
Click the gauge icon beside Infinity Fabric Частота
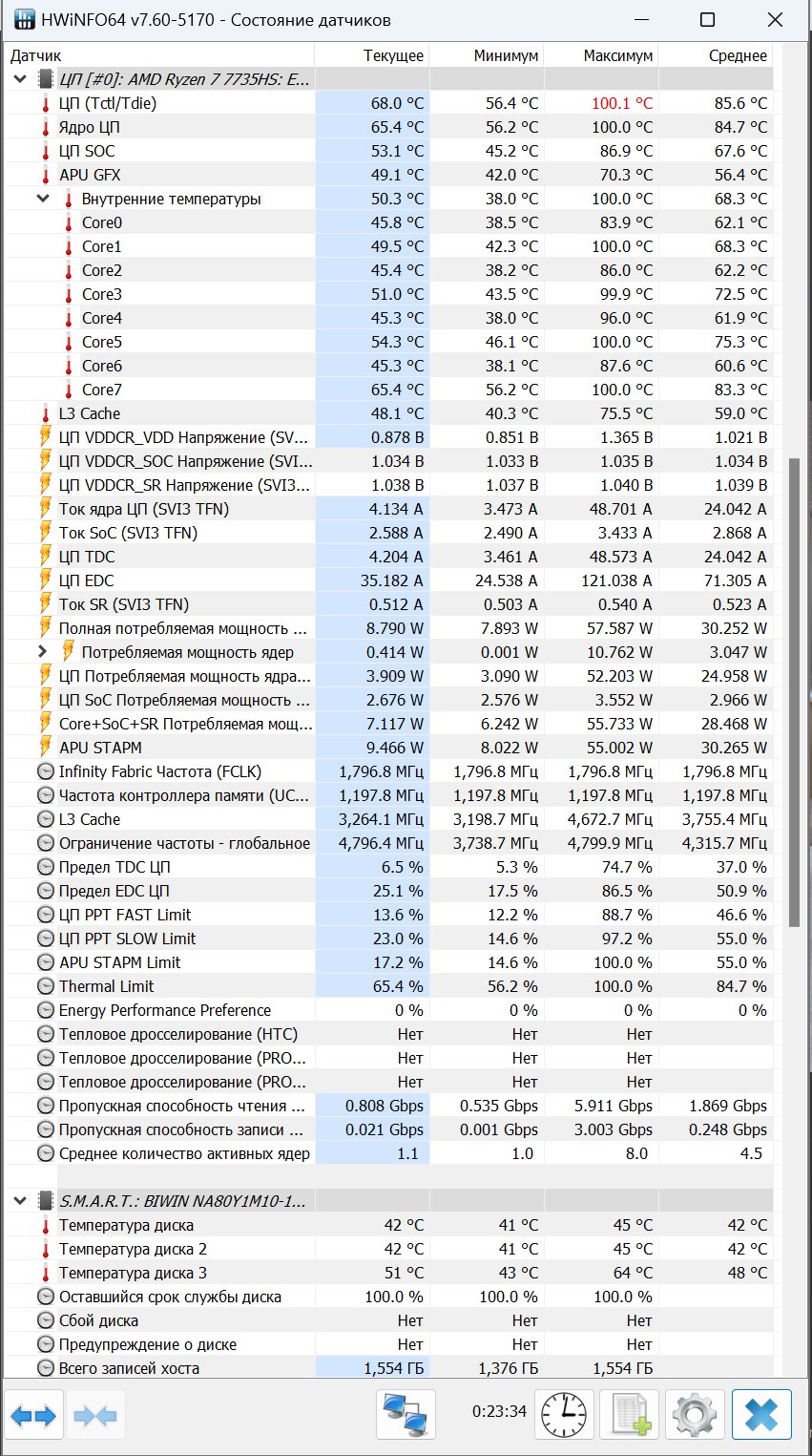click(45, 771)
